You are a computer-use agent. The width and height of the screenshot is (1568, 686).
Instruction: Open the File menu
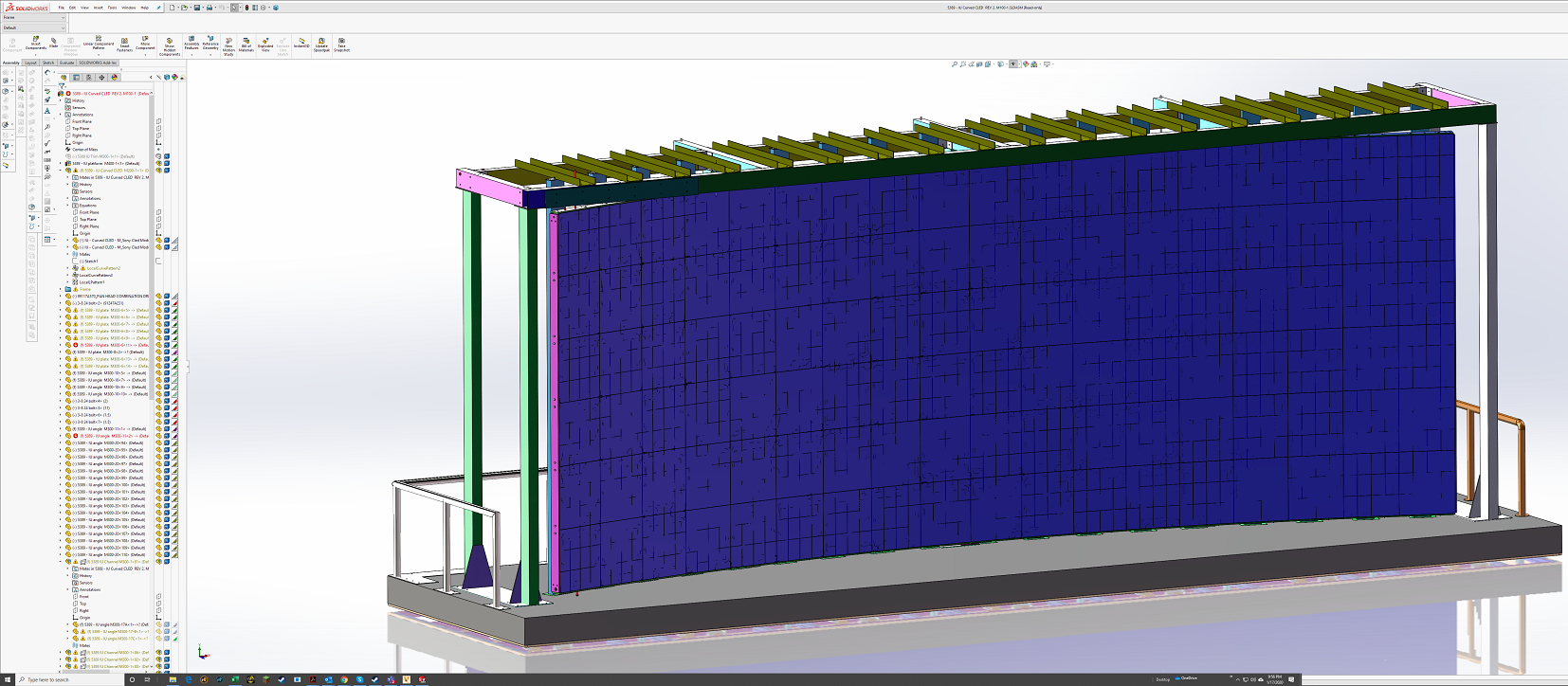tap(62, 8)
